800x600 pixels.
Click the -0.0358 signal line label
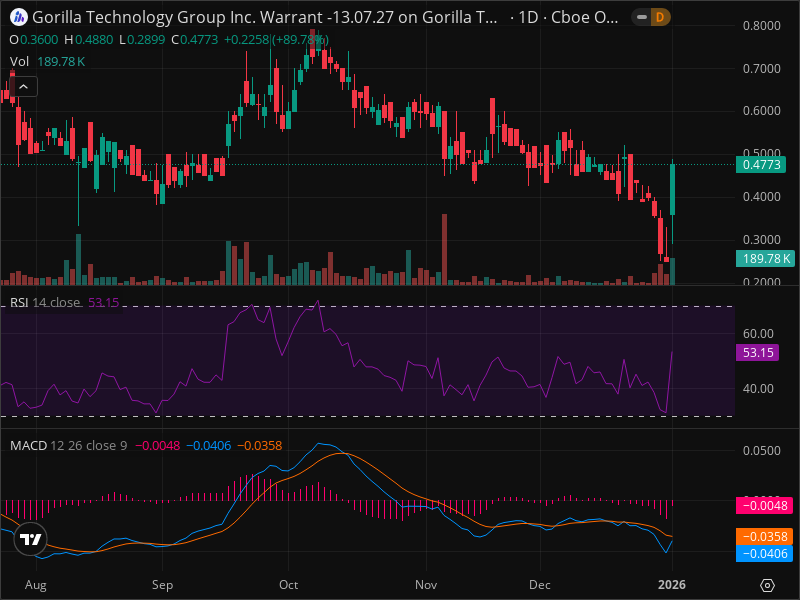coord(764,537)
